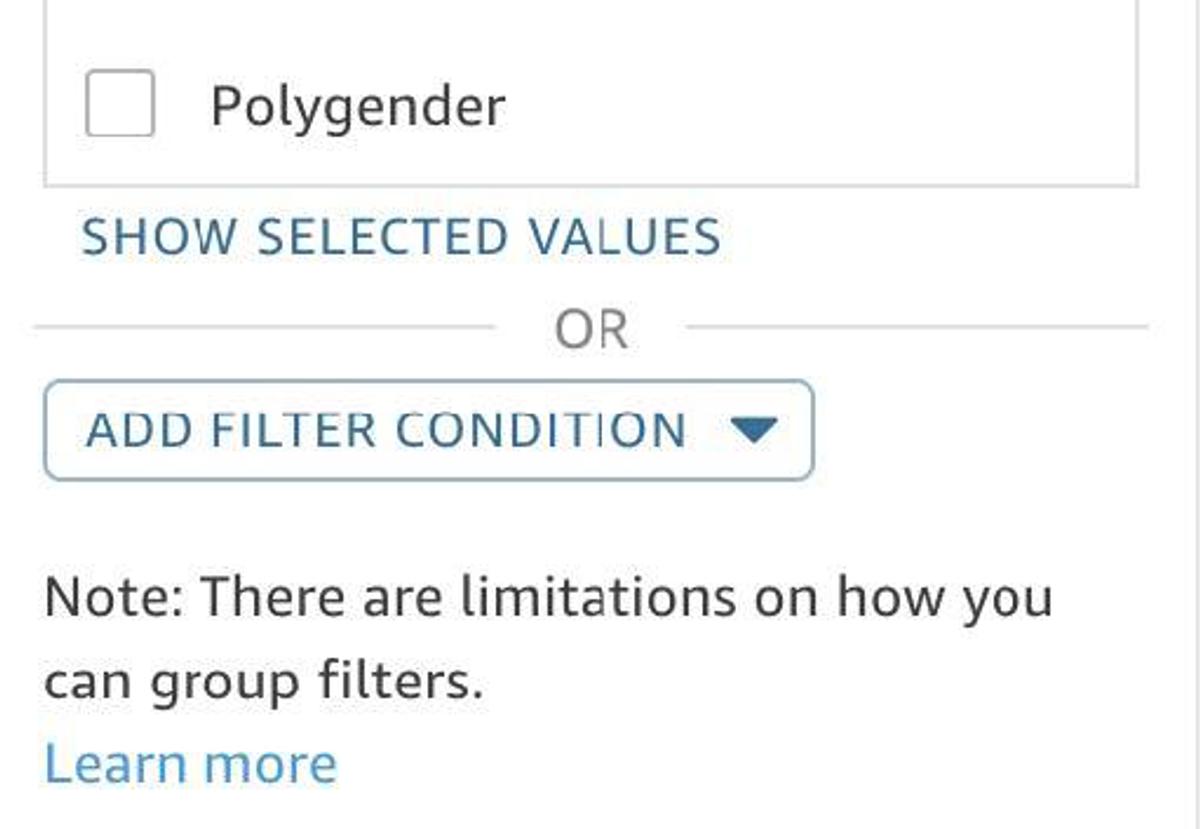Open the ADD FILTER CONDITION dropdown
1200x829 pixels.
coord(428,430)
